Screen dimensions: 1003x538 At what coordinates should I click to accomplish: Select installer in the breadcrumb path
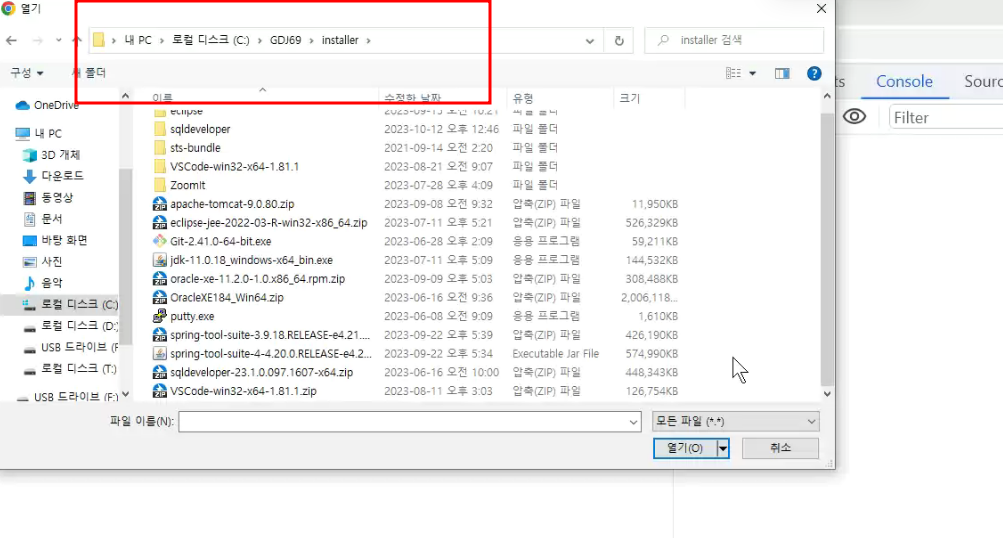[340, 40]
